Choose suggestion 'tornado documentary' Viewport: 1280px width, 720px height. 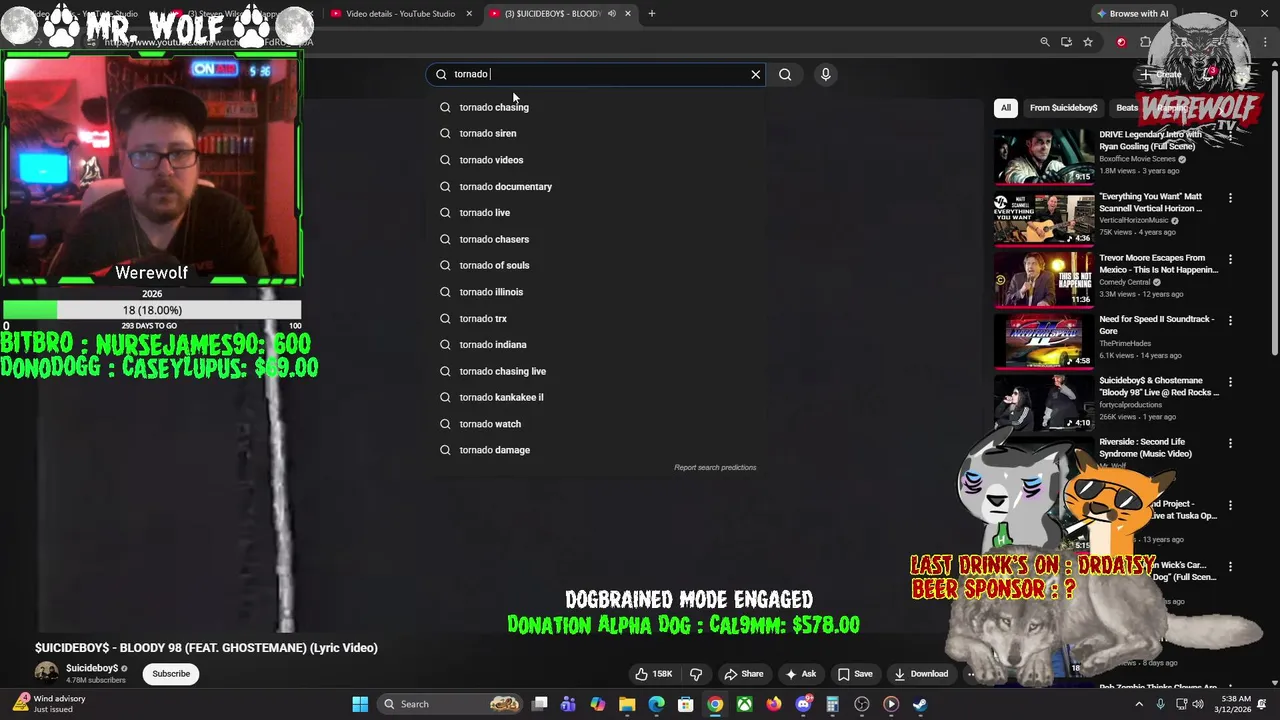tap(597, 186)
